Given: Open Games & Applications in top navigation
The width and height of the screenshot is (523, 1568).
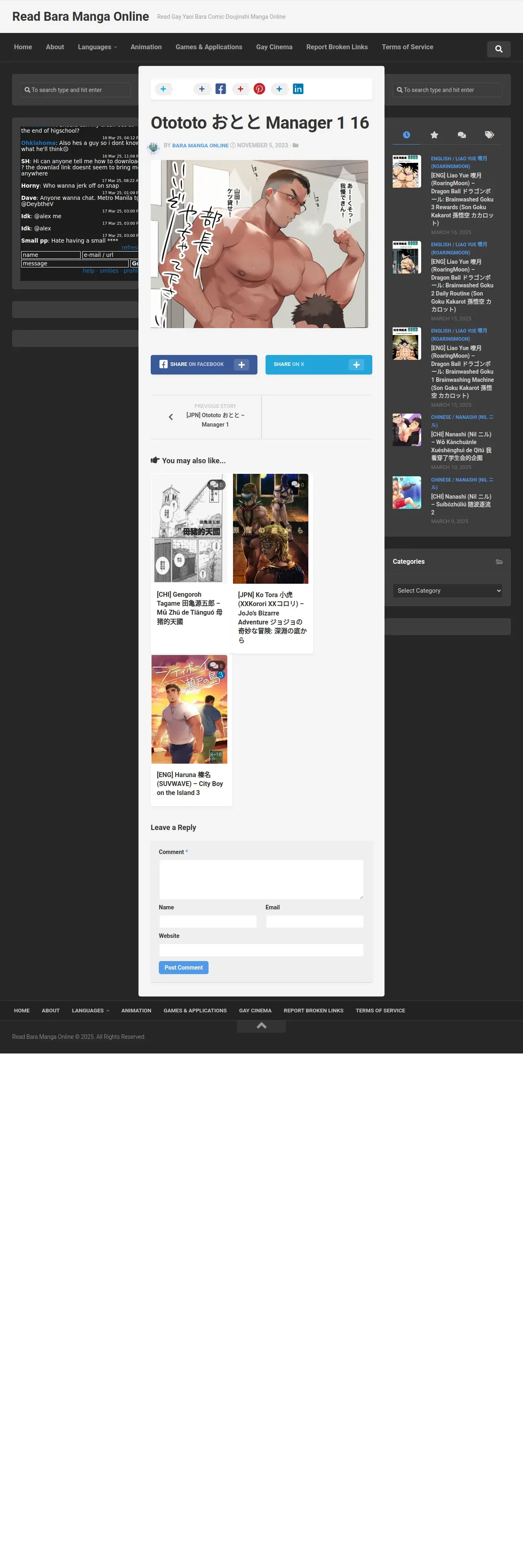Looking at the screenshot, I should (x=209, y=47).
